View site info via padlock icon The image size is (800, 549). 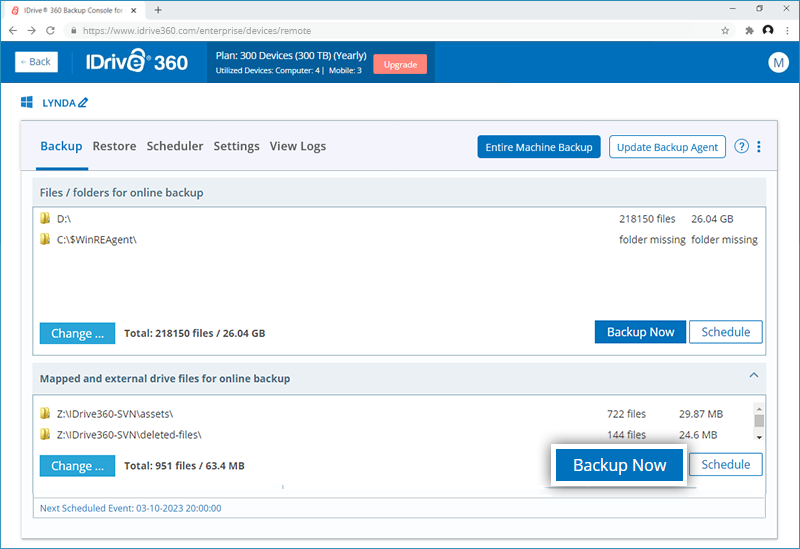[73, 31]
